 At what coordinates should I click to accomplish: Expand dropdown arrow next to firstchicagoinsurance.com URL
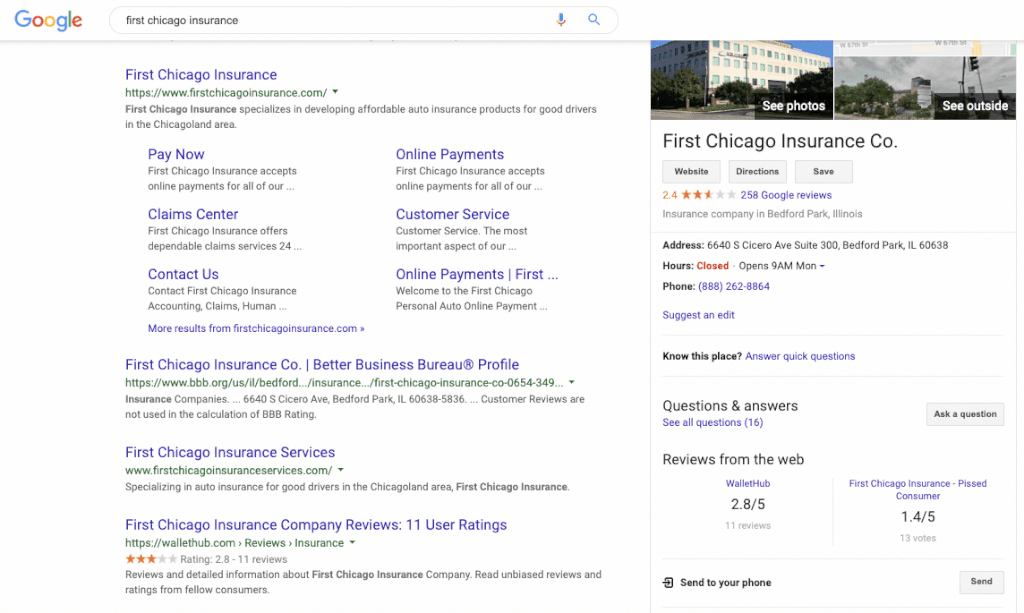335,92
